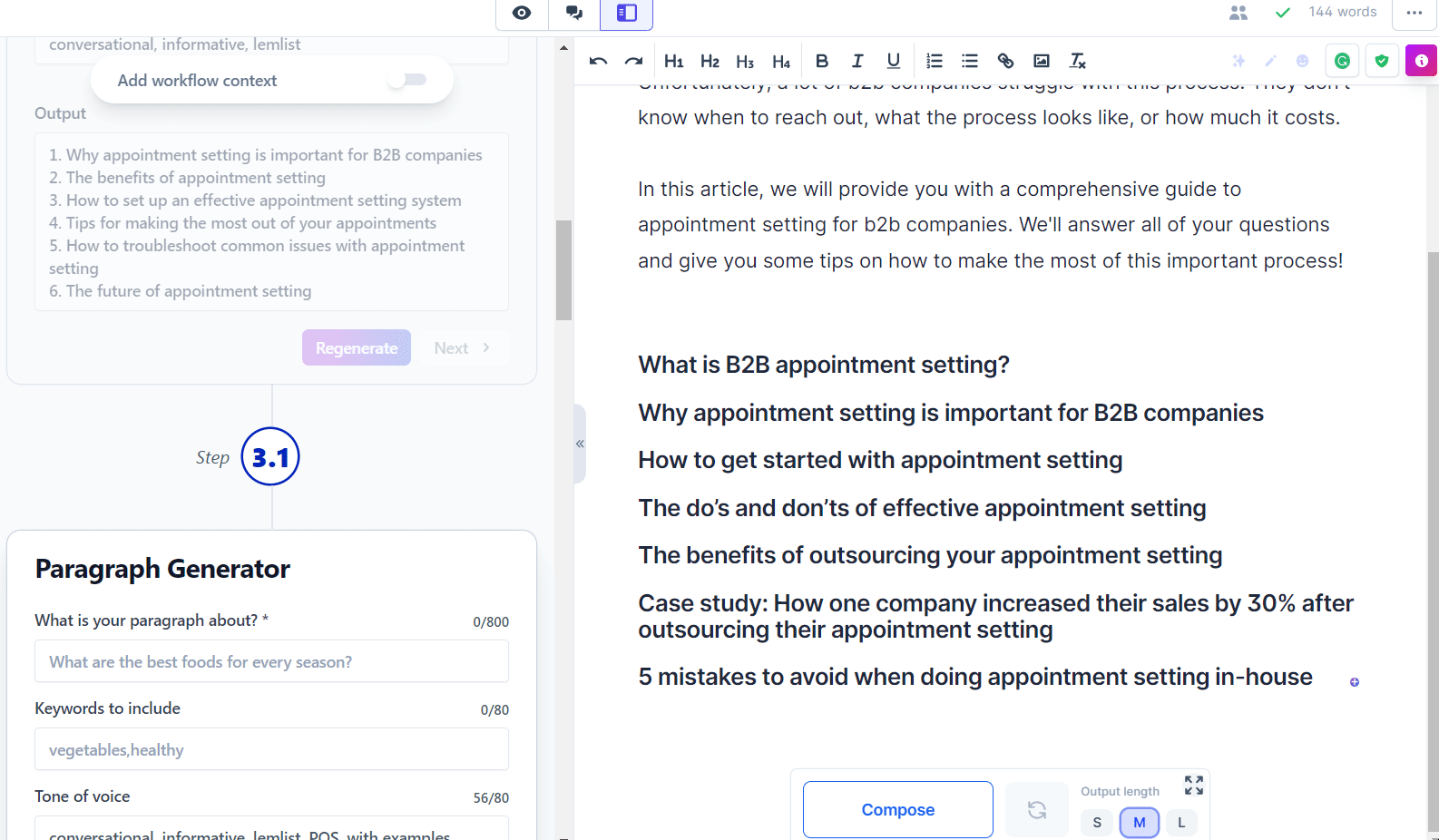Click output line "6. The future of appointment setting"

(180, 291)
